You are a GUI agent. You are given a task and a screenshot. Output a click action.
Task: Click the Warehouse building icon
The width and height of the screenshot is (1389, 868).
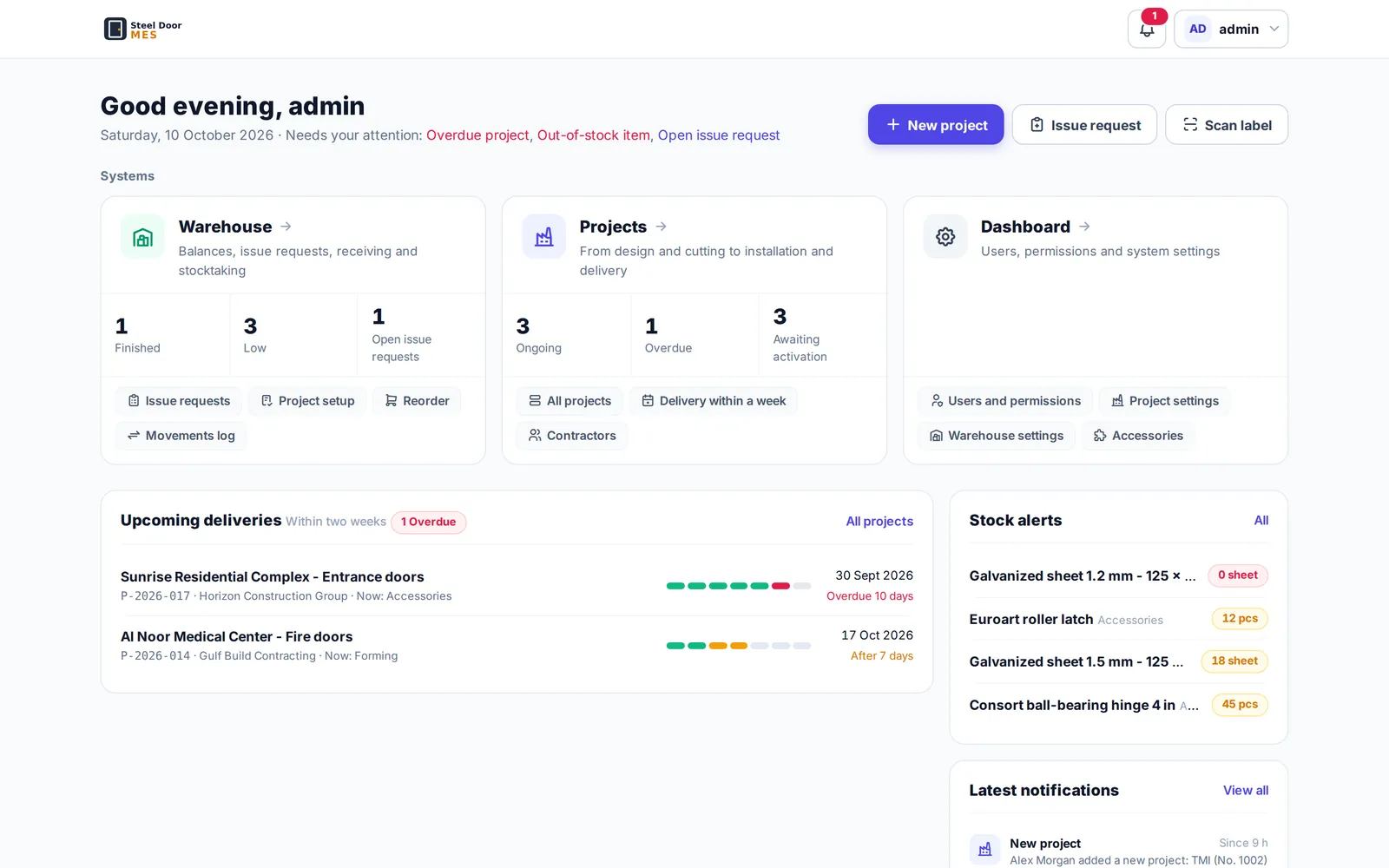tap(142, 236)
